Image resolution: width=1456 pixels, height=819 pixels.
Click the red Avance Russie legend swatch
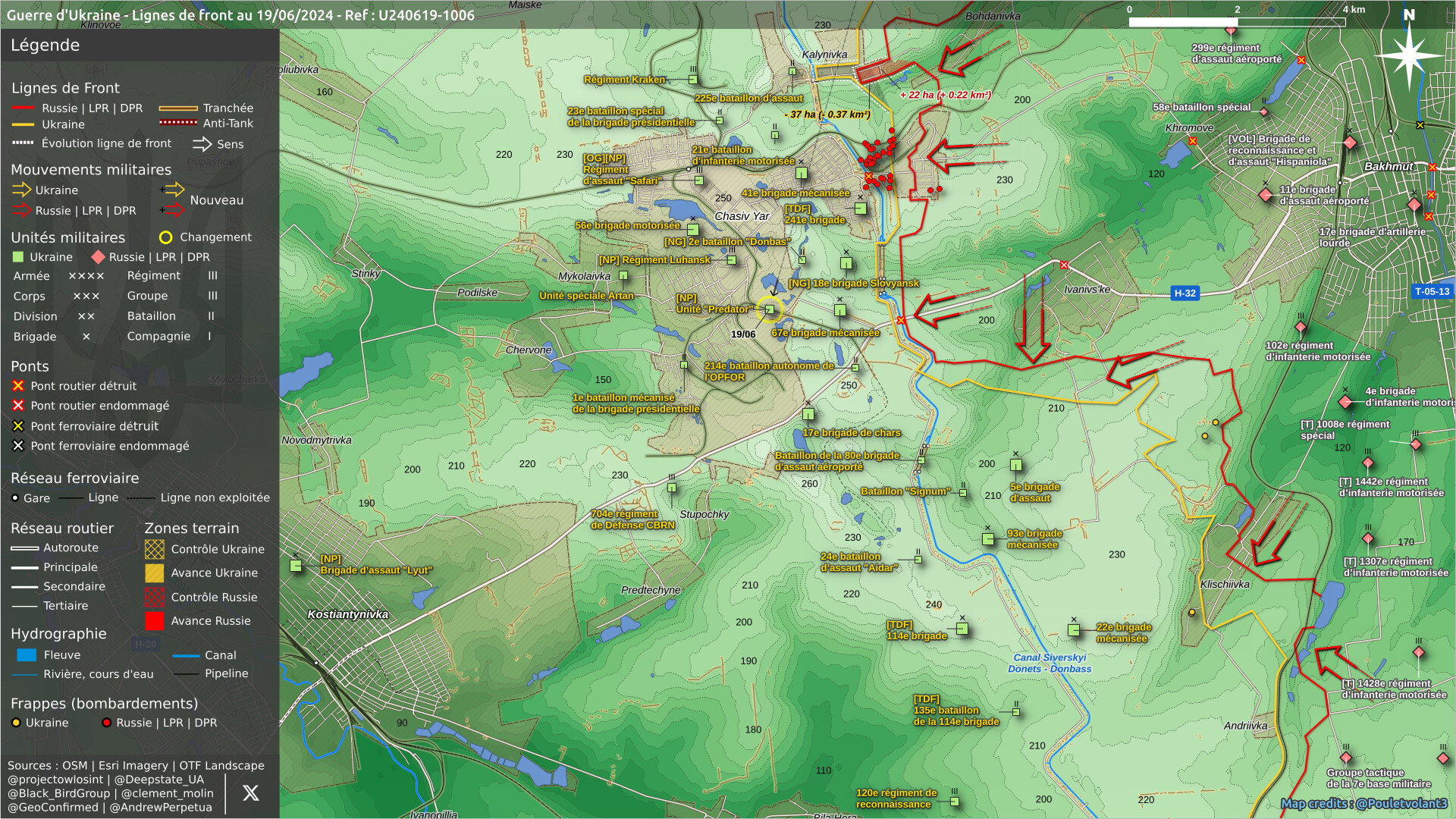click(x=154, y=621)
